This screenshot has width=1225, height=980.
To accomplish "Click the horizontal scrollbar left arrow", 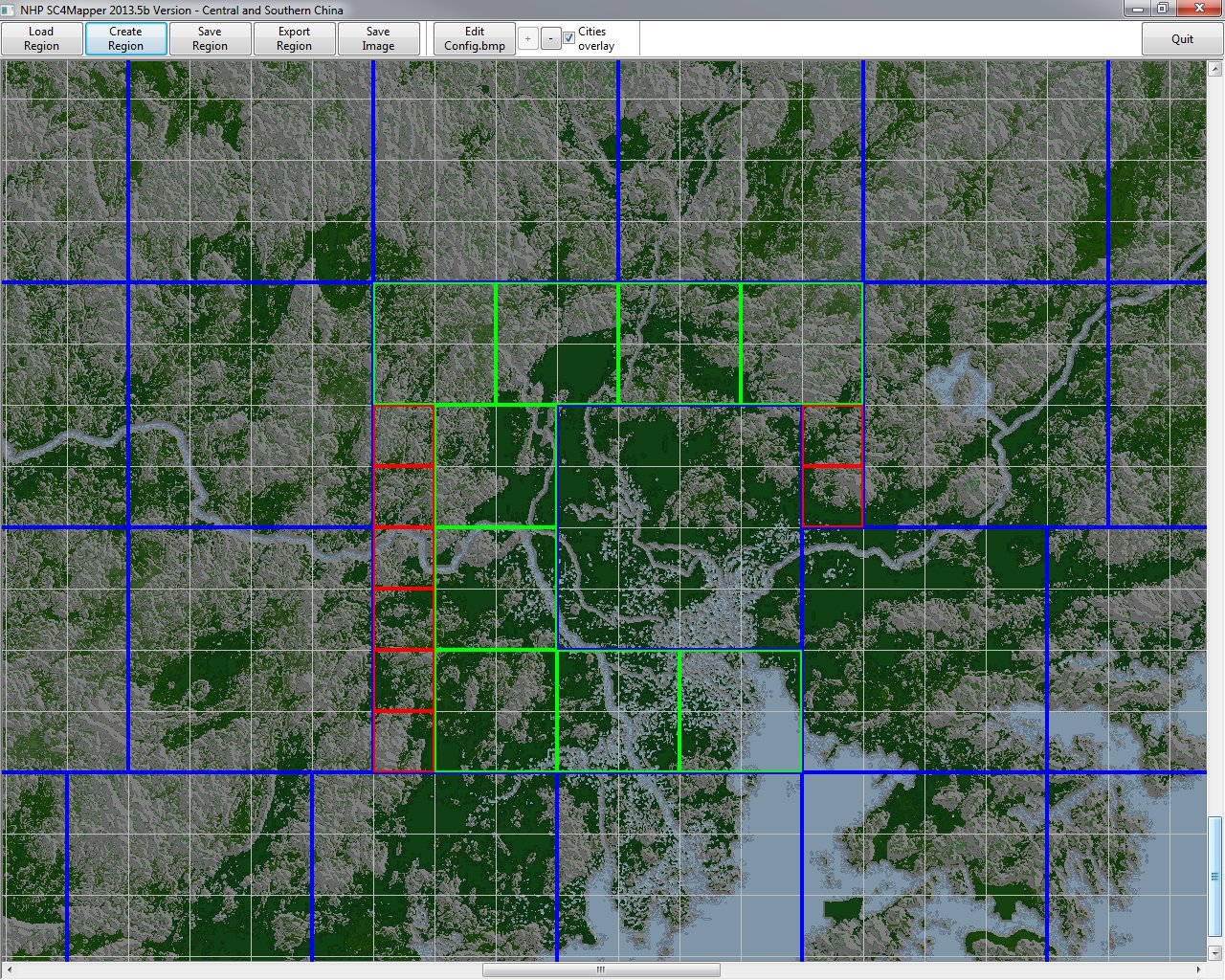I will [8, 969].
